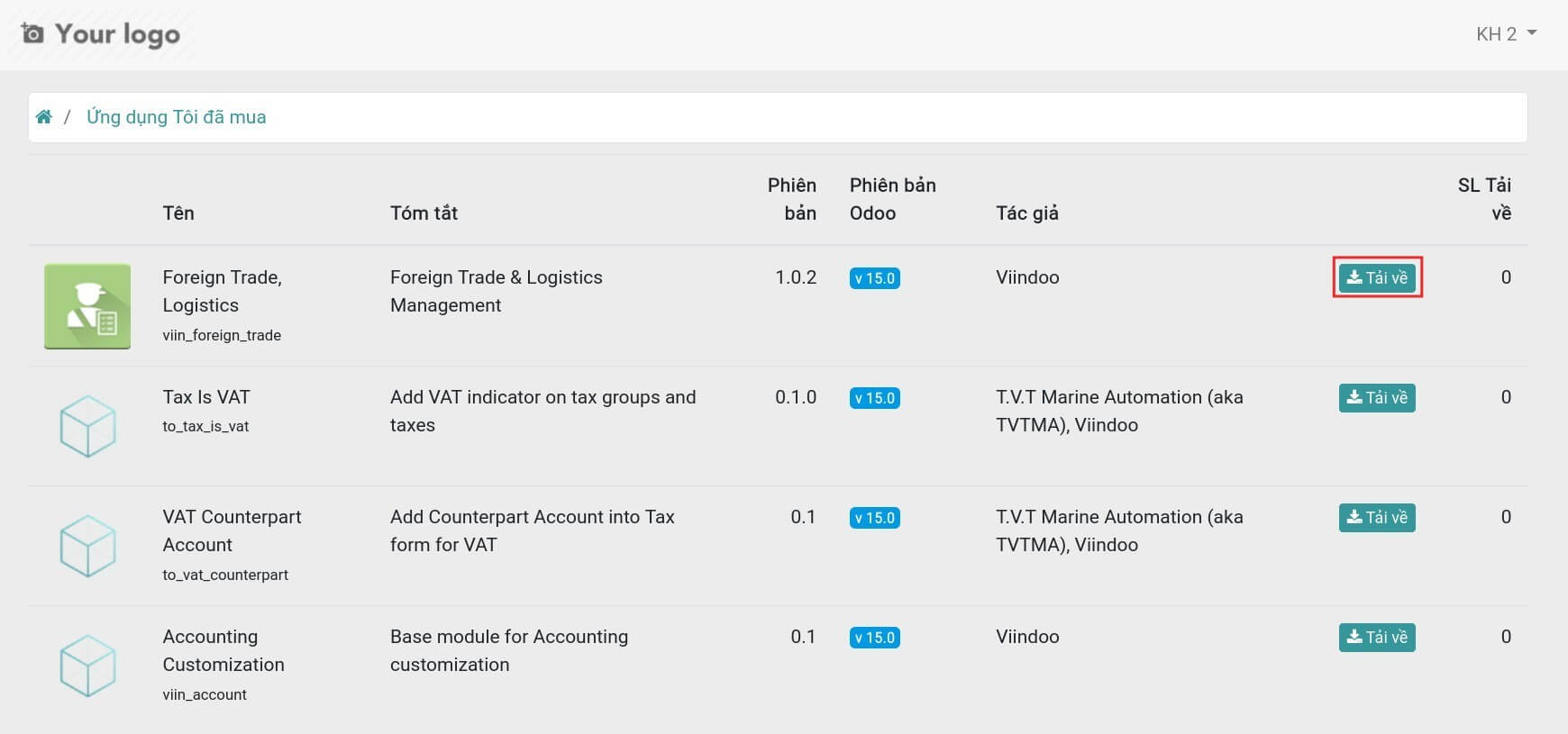Download the Foreign Trade, Logistics app
Image resolution: width=1568 pixels, height=734 pixels.
pos(1377,277)
